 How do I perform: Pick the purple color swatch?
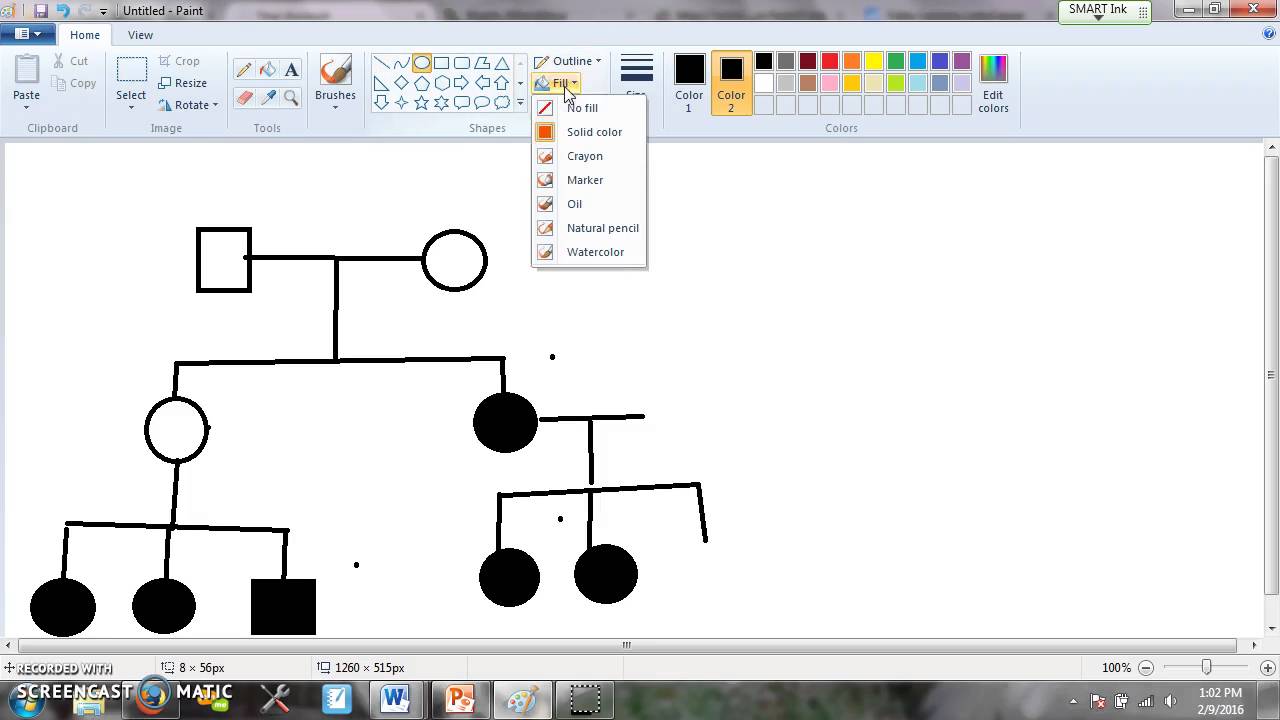[962, 62]
